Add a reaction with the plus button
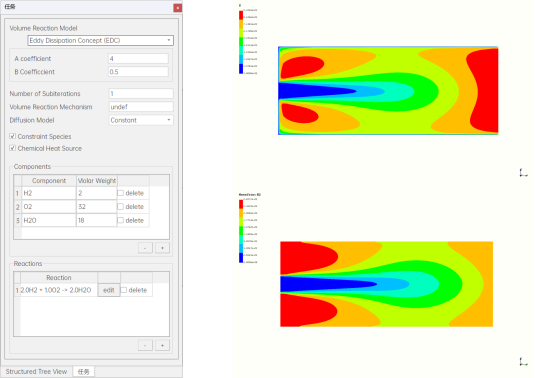Screen dimensions: 535x378 (x=162, y=345)
